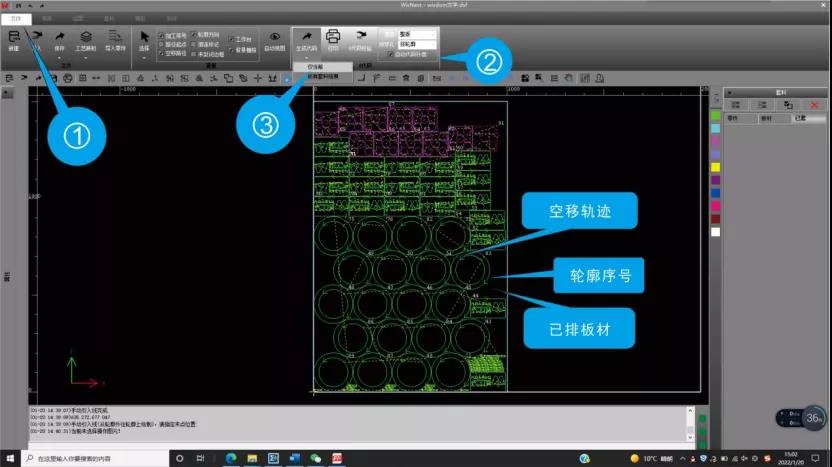Choose the longer second entry of 生成代码 menu
The image size is (832, 467).
pyautogui.click(x=322, y=76)
